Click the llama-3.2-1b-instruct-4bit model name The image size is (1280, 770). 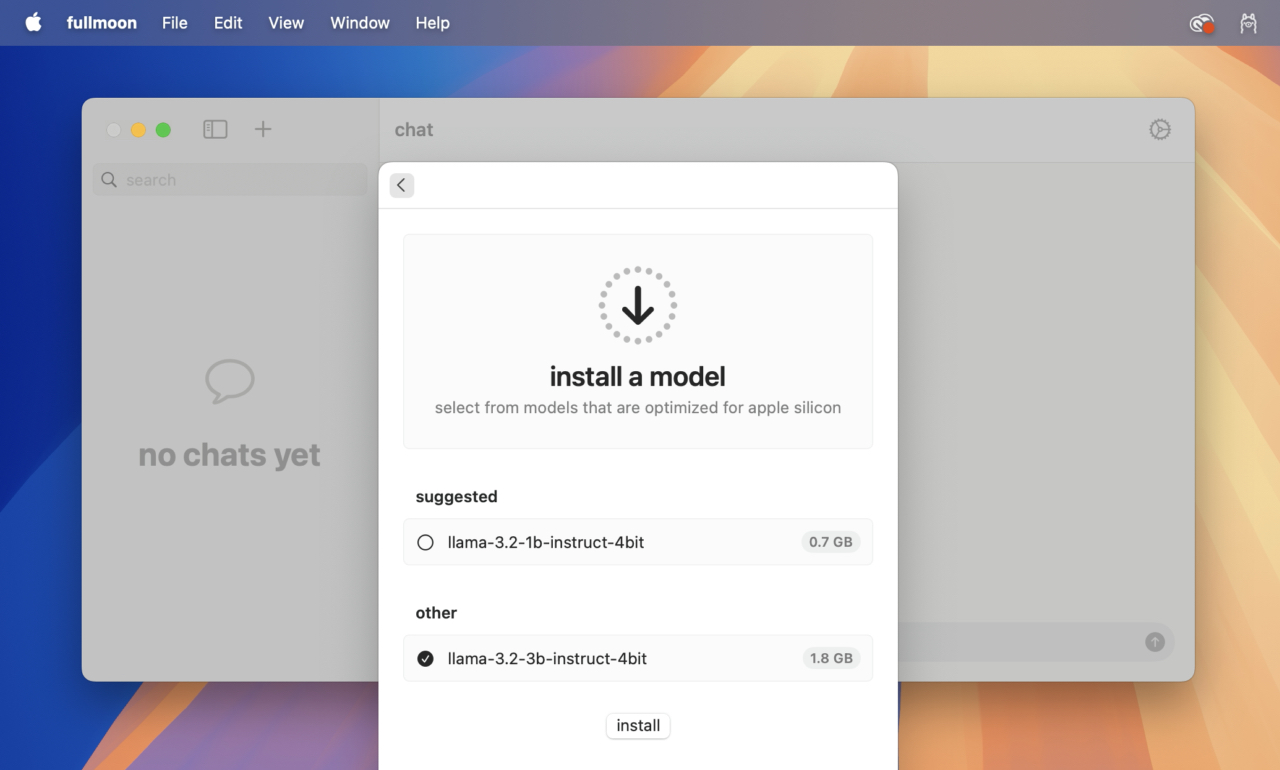pos(546,542)
